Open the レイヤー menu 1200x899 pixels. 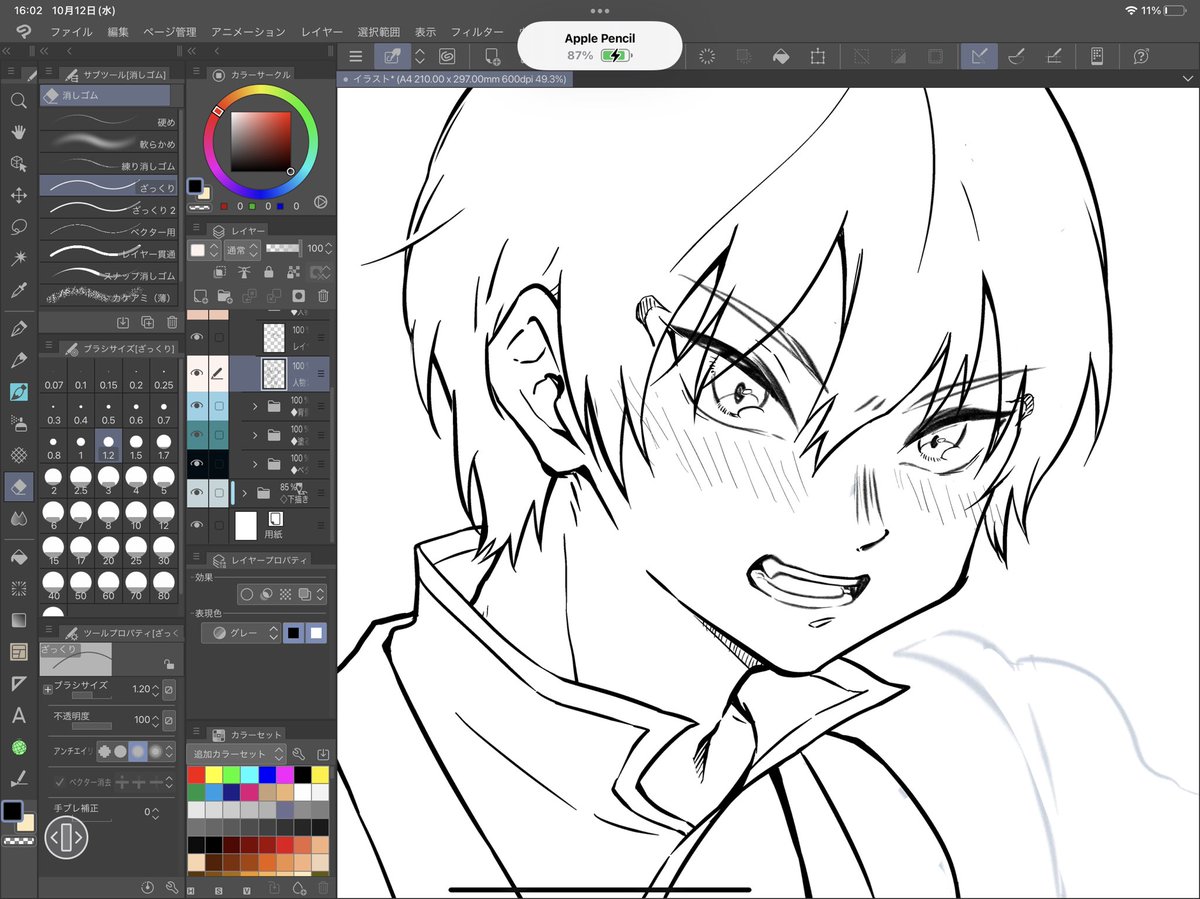point(321,32)
